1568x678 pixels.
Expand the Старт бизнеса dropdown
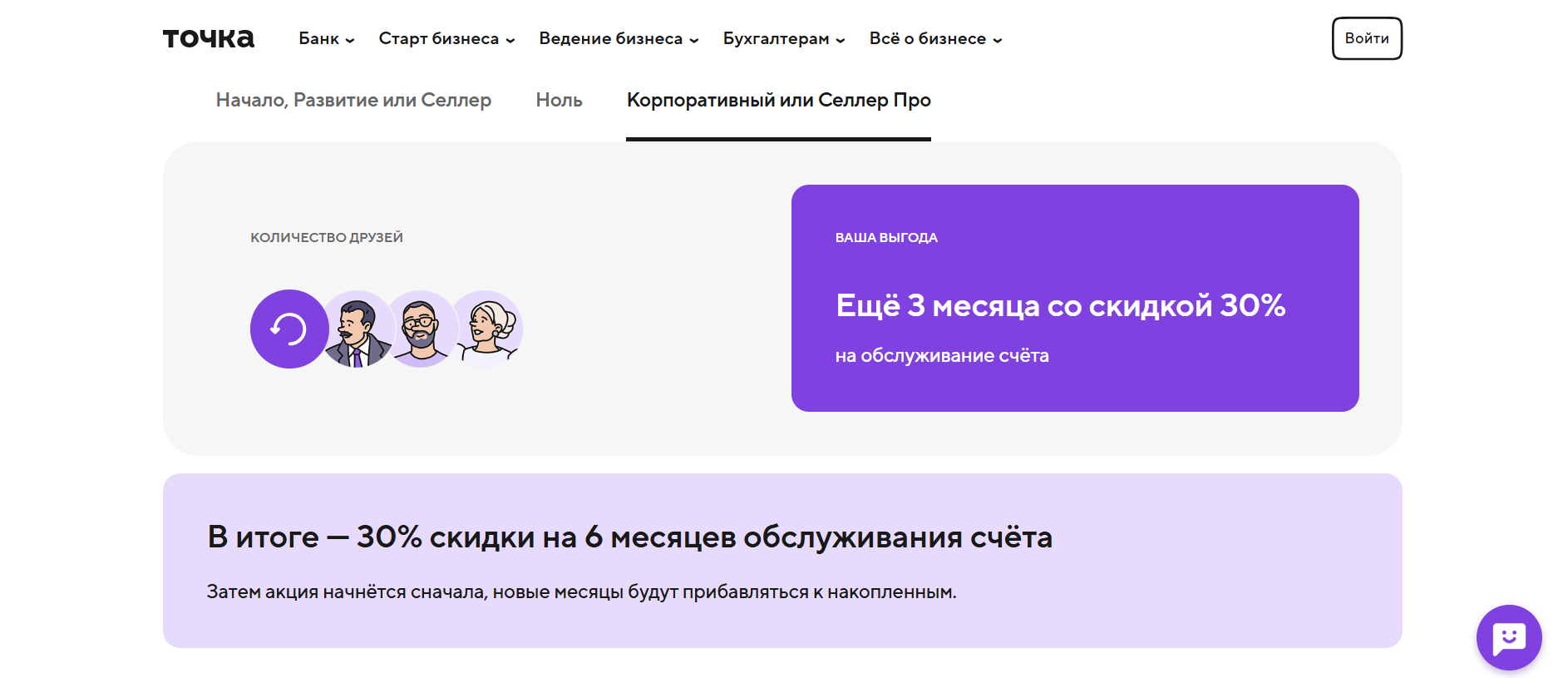[447, 38]
